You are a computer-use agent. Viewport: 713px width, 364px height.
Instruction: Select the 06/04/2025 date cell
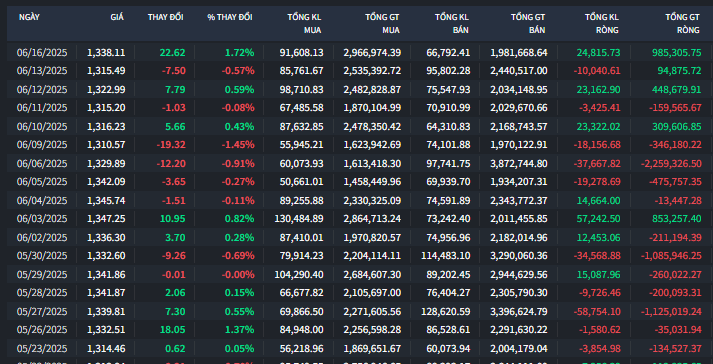(x=42, y=200)
